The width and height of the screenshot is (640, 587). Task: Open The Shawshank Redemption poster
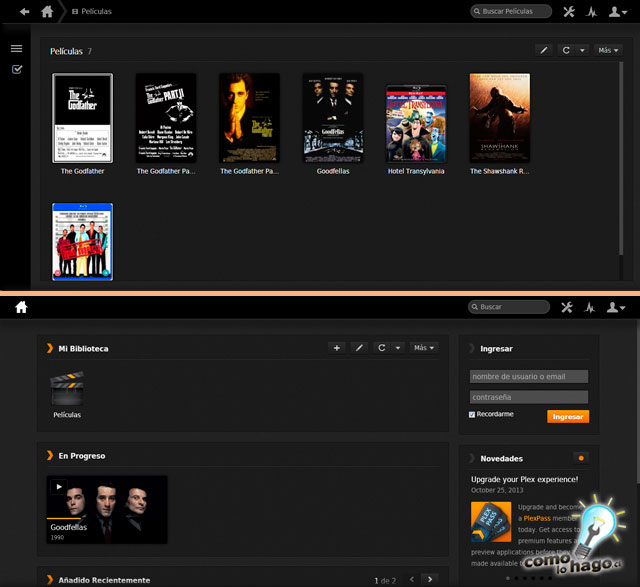coord(500,118)
